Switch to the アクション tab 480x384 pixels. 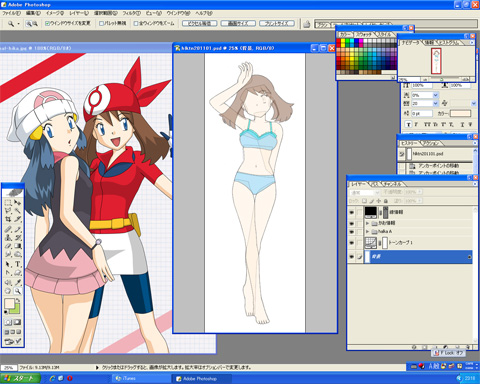(x=431, y=143)
